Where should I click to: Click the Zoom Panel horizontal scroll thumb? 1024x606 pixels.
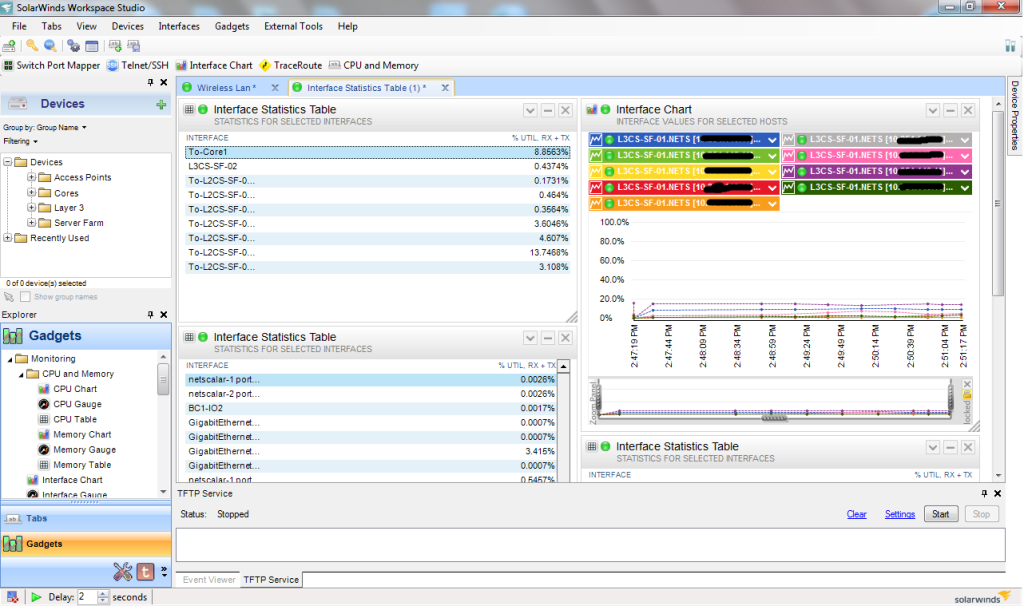point(775,418)
